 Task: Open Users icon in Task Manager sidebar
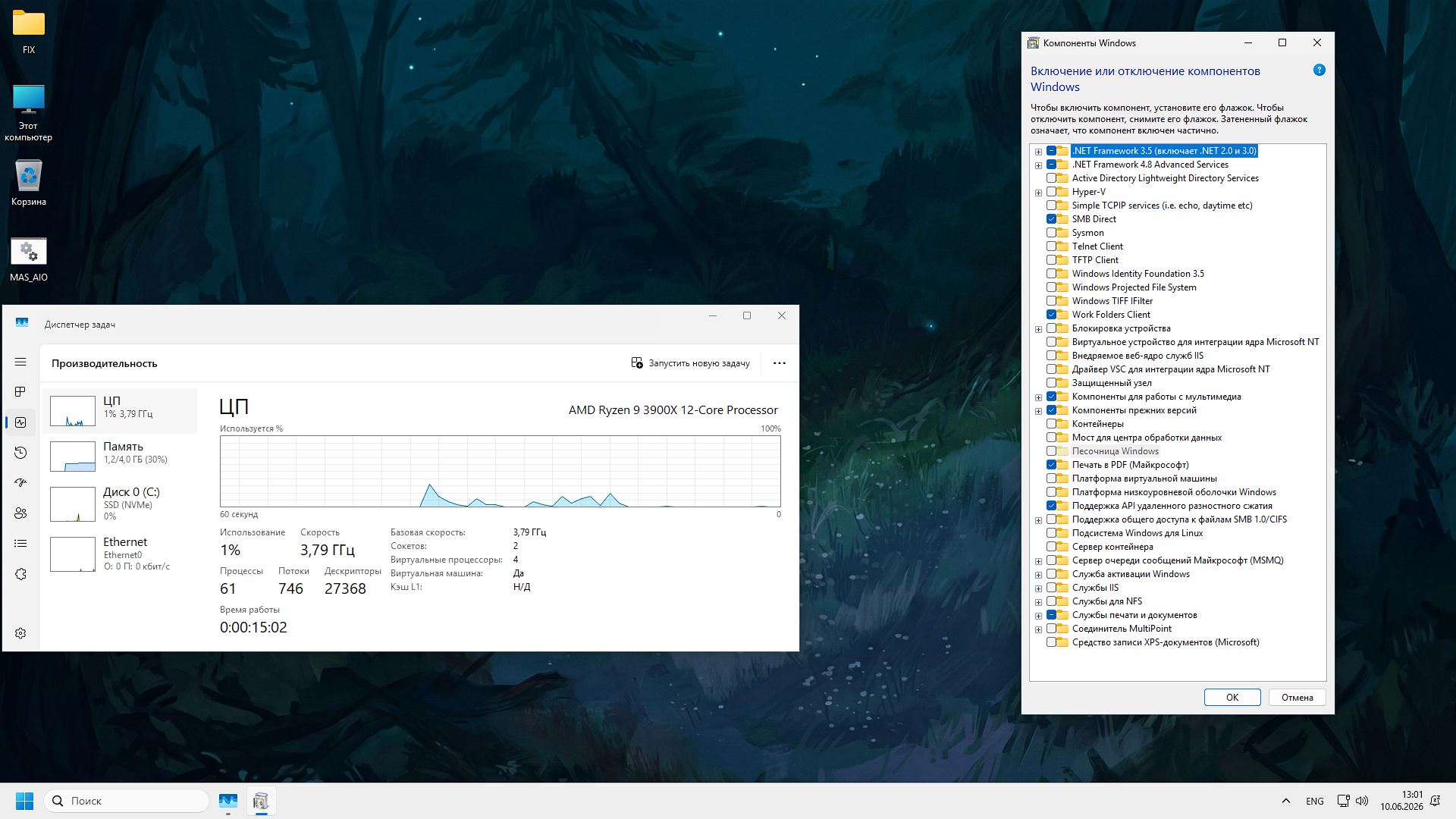pyautogui.click(x=20, y=513)
